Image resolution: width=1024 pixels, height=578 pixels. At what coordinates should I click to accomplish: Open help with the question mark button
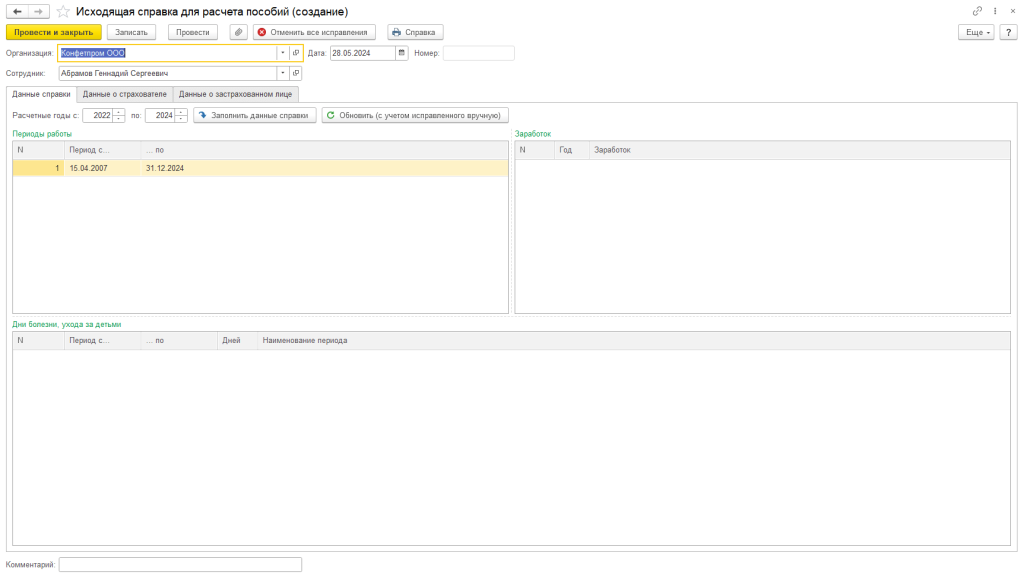pos(1009,32)
